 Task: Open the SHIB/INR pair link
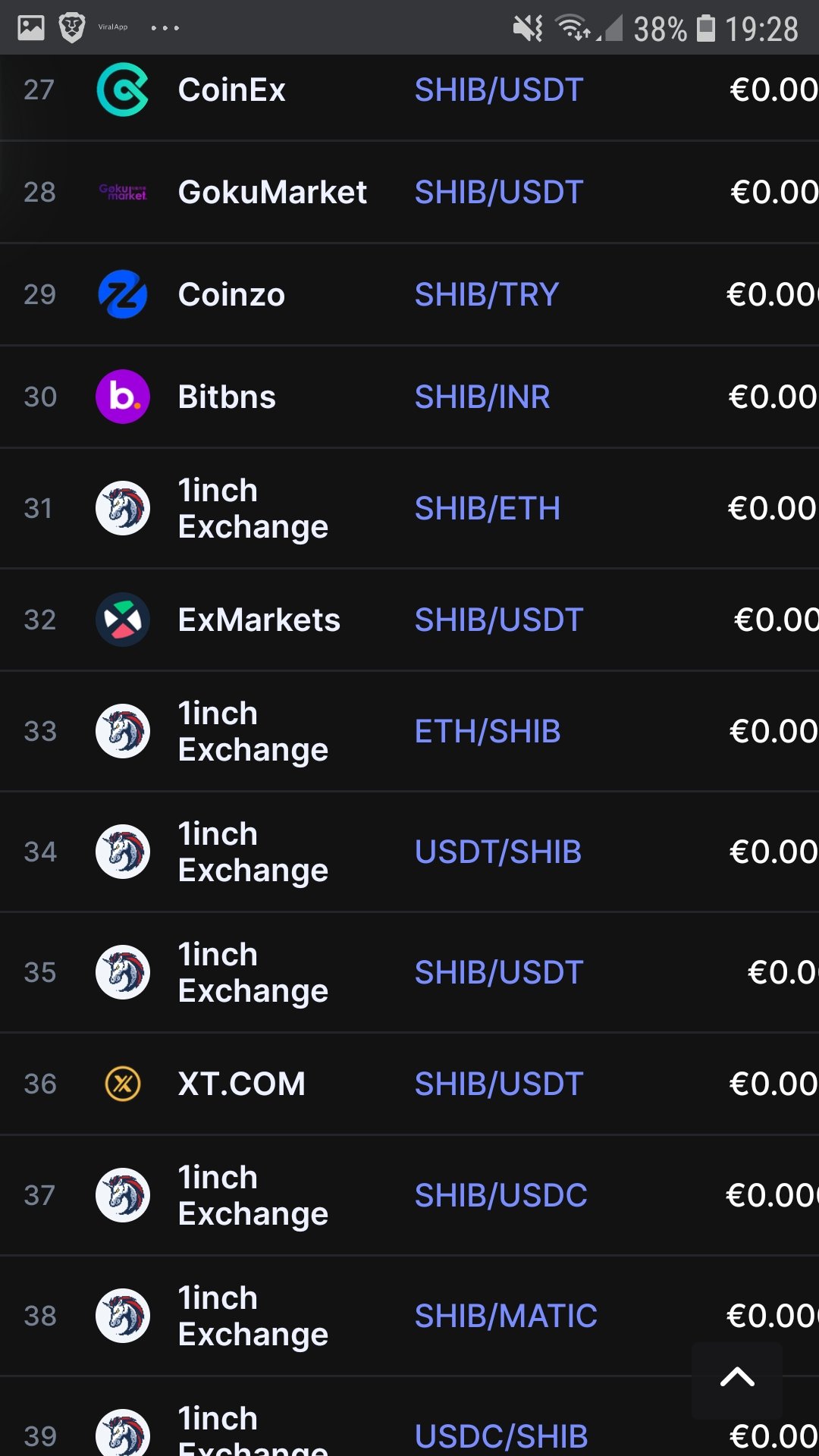pyautogui.click(x=482, y=397)
